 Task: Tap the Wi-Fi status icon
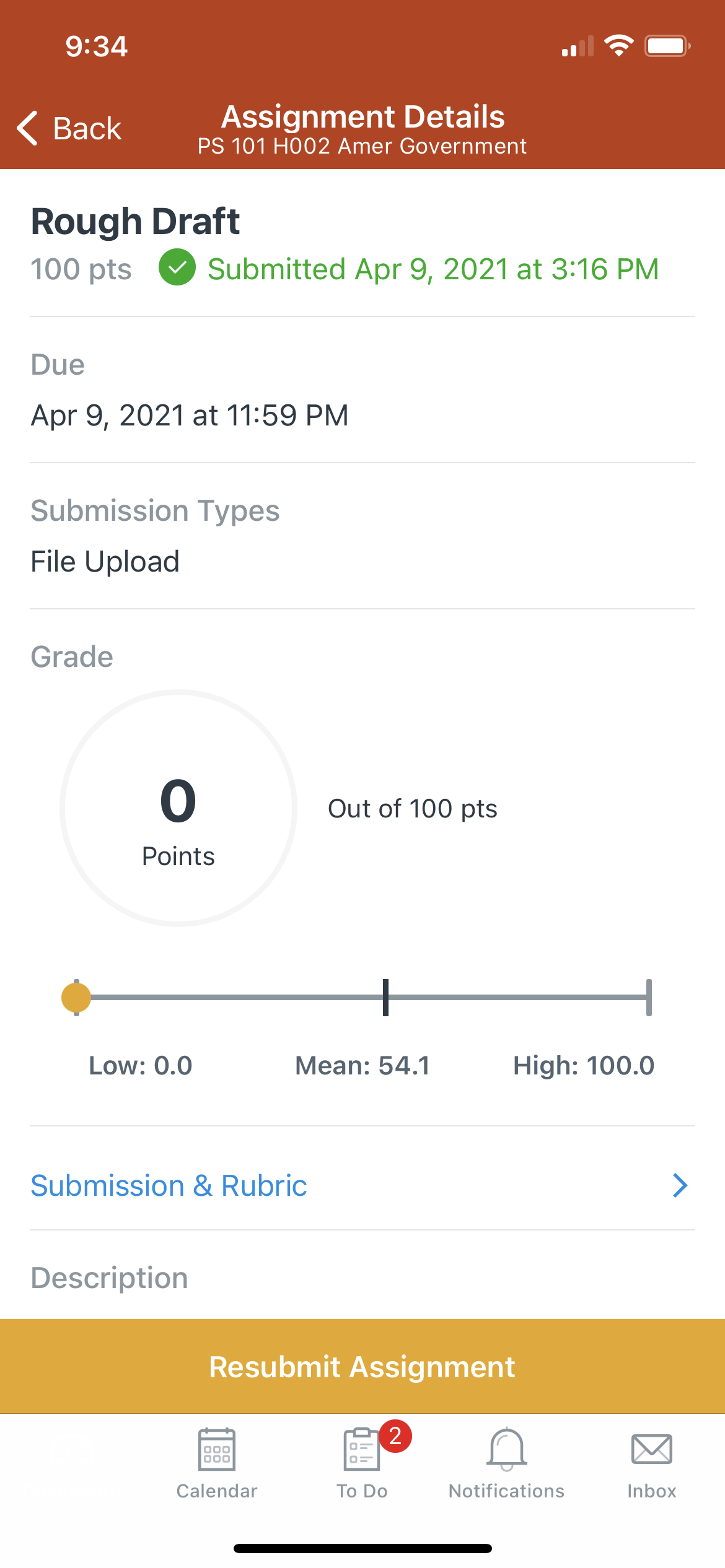coord(618,46)
